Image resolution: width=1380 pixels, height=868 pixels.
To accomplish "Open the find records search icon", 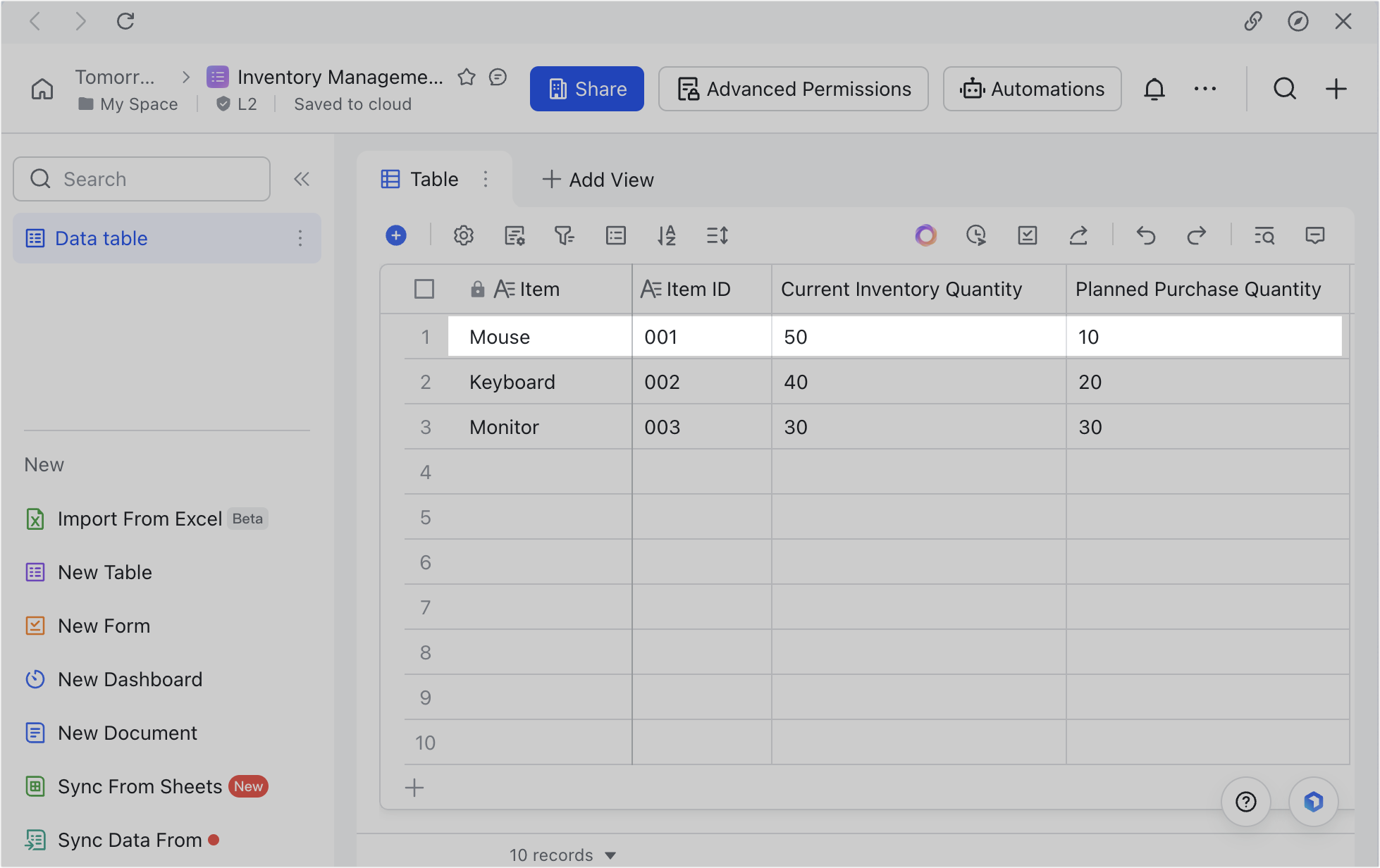I will point(1264,235).
